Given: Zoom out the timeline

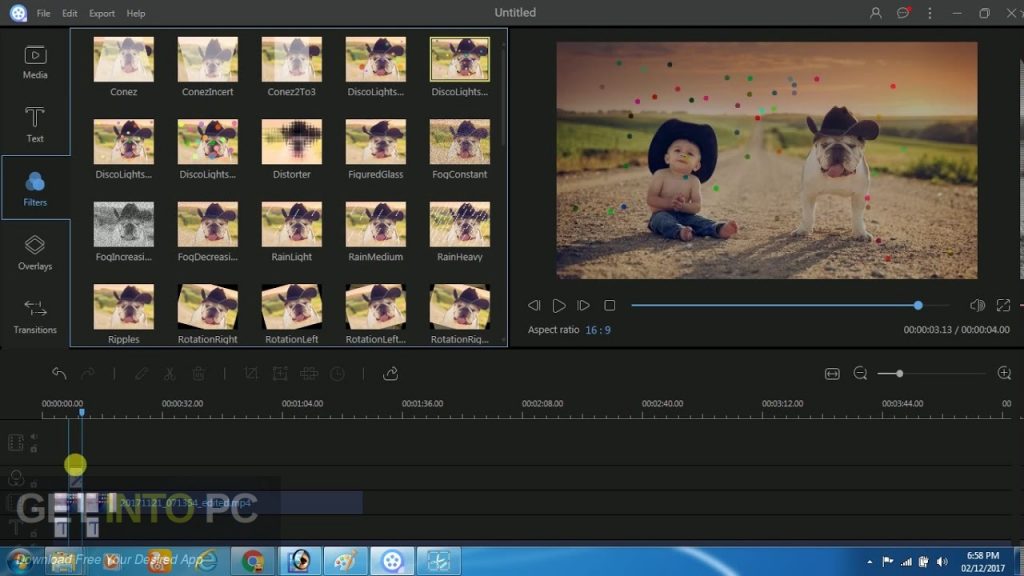Looking at the screenshot, I should [x=860, y=374].
